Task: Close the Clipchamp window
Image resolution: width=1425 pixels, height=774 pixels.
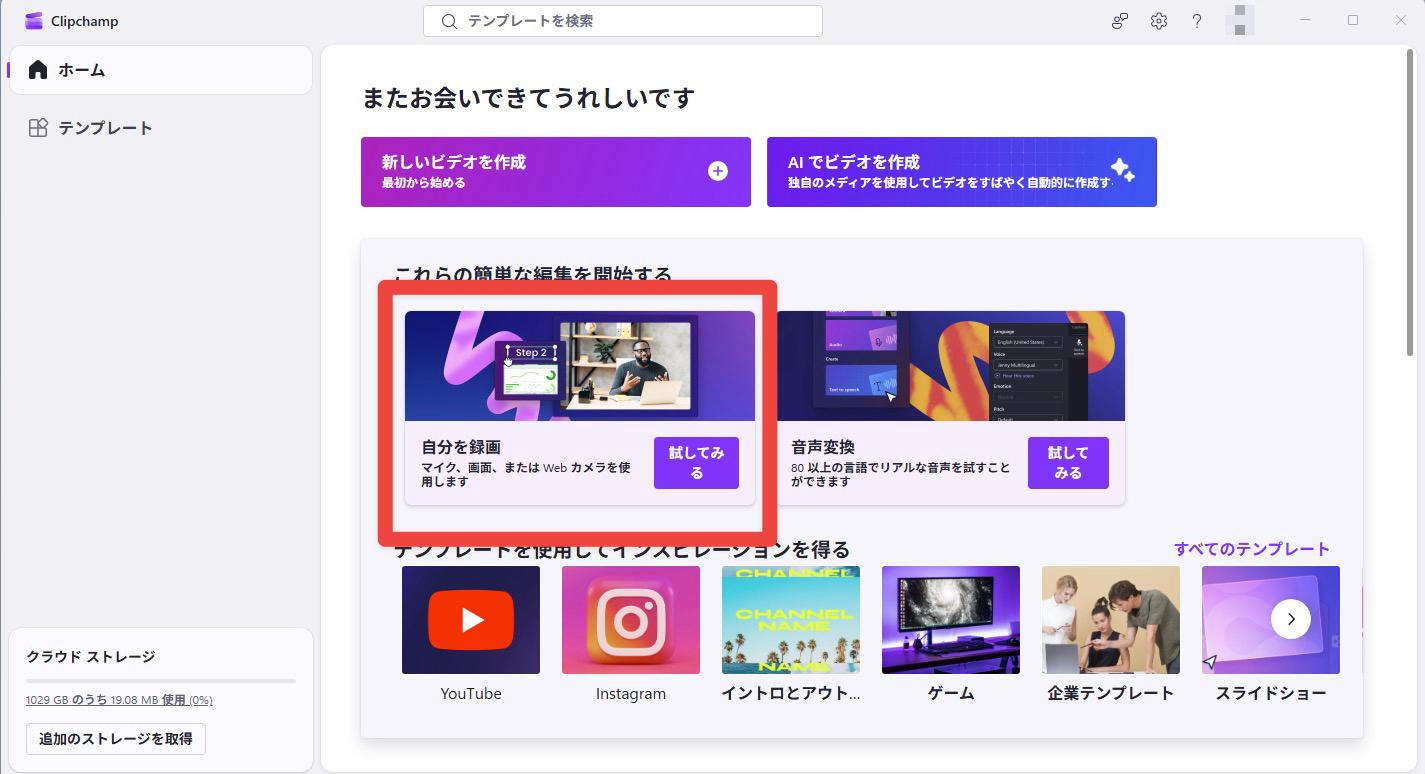Action: [1400, 20]
